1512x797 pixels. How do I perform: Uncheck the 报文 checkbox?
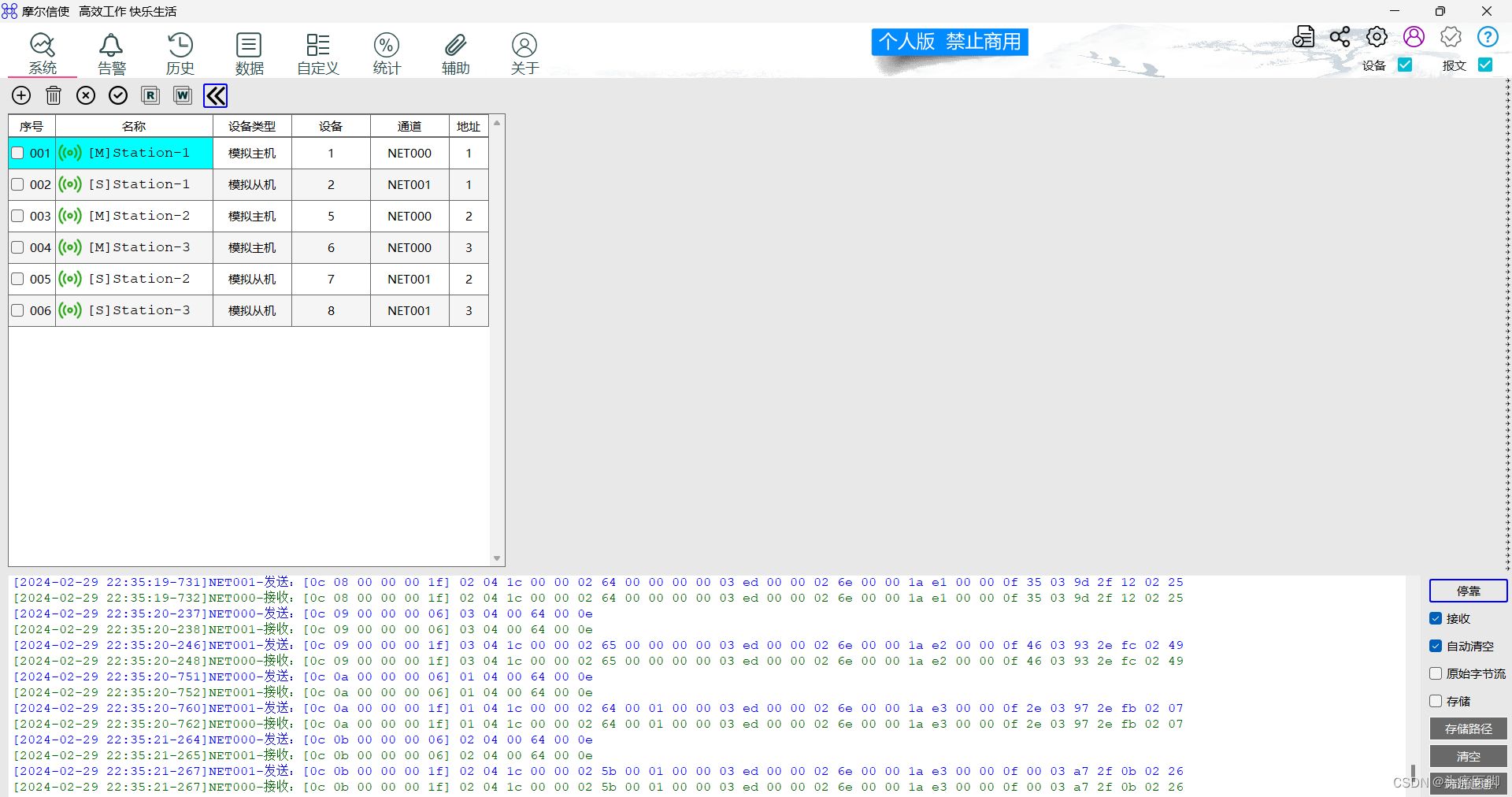tap(1486, 65)
